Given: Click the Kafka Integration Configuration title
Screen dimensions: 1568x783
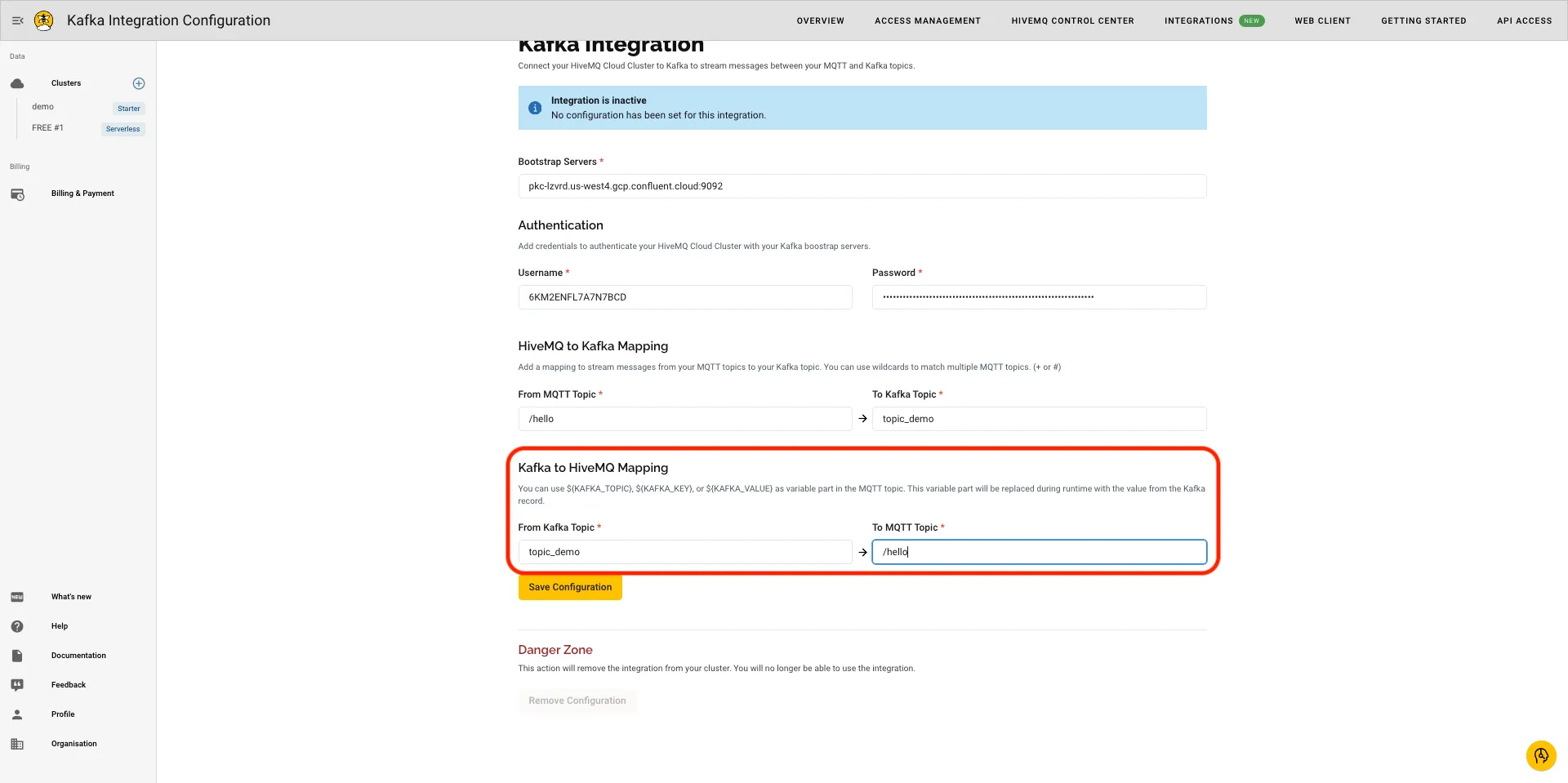Looking at the screenshot, I should click(x=168, y=20).
